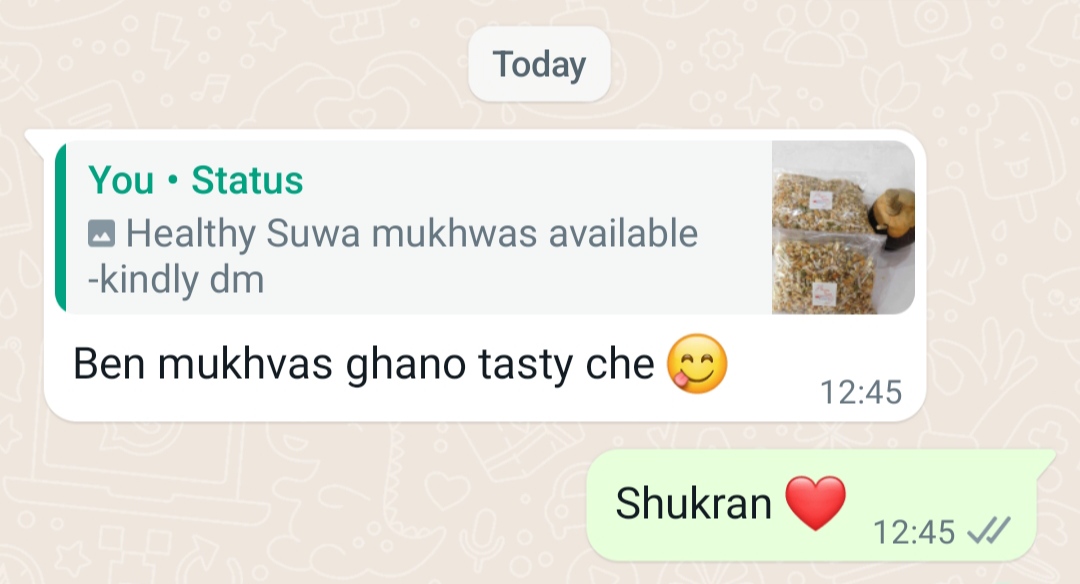Click the word tasty in the message
1080x584 pixels.
click(526, 365)
